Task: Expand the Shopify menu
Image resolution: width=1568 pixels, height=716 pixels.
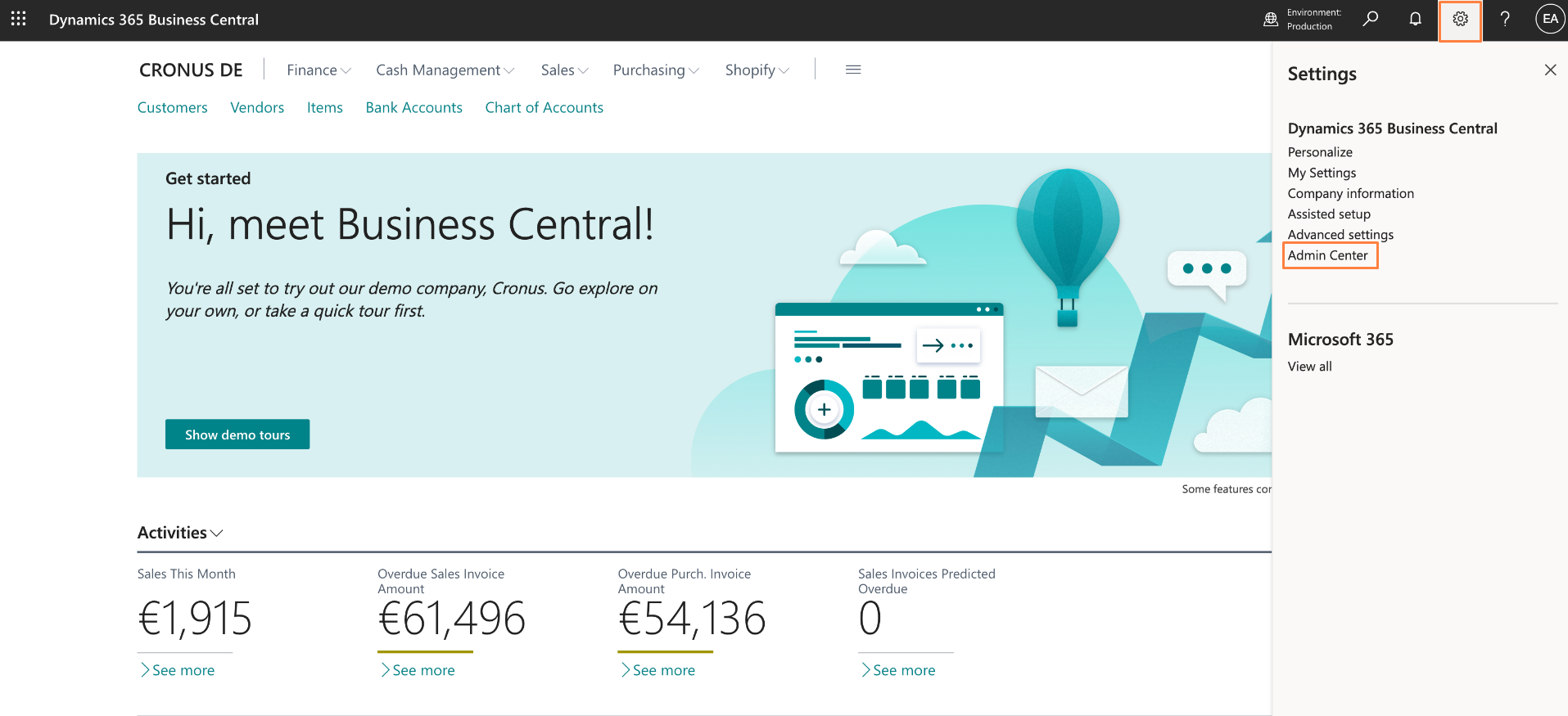Action: 757,70
